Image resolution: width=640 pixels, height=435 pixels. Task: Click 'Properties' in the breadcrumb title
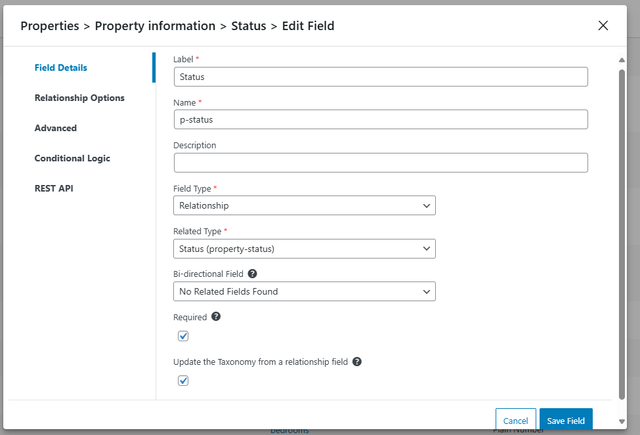tap(50, 26)
